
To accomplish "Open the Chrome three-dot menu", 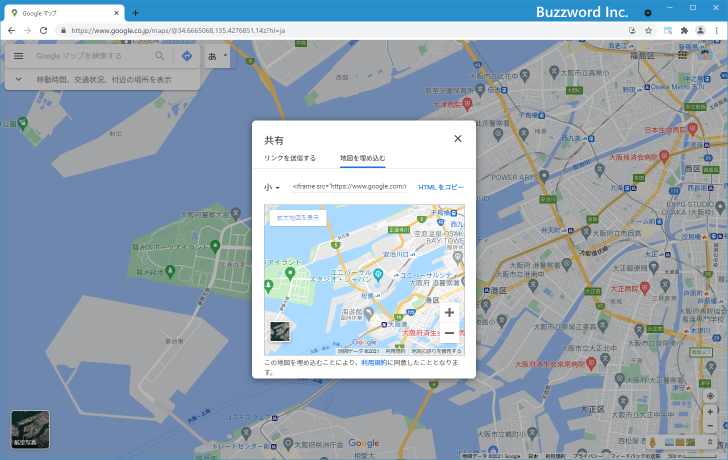I will pos(716,31).
